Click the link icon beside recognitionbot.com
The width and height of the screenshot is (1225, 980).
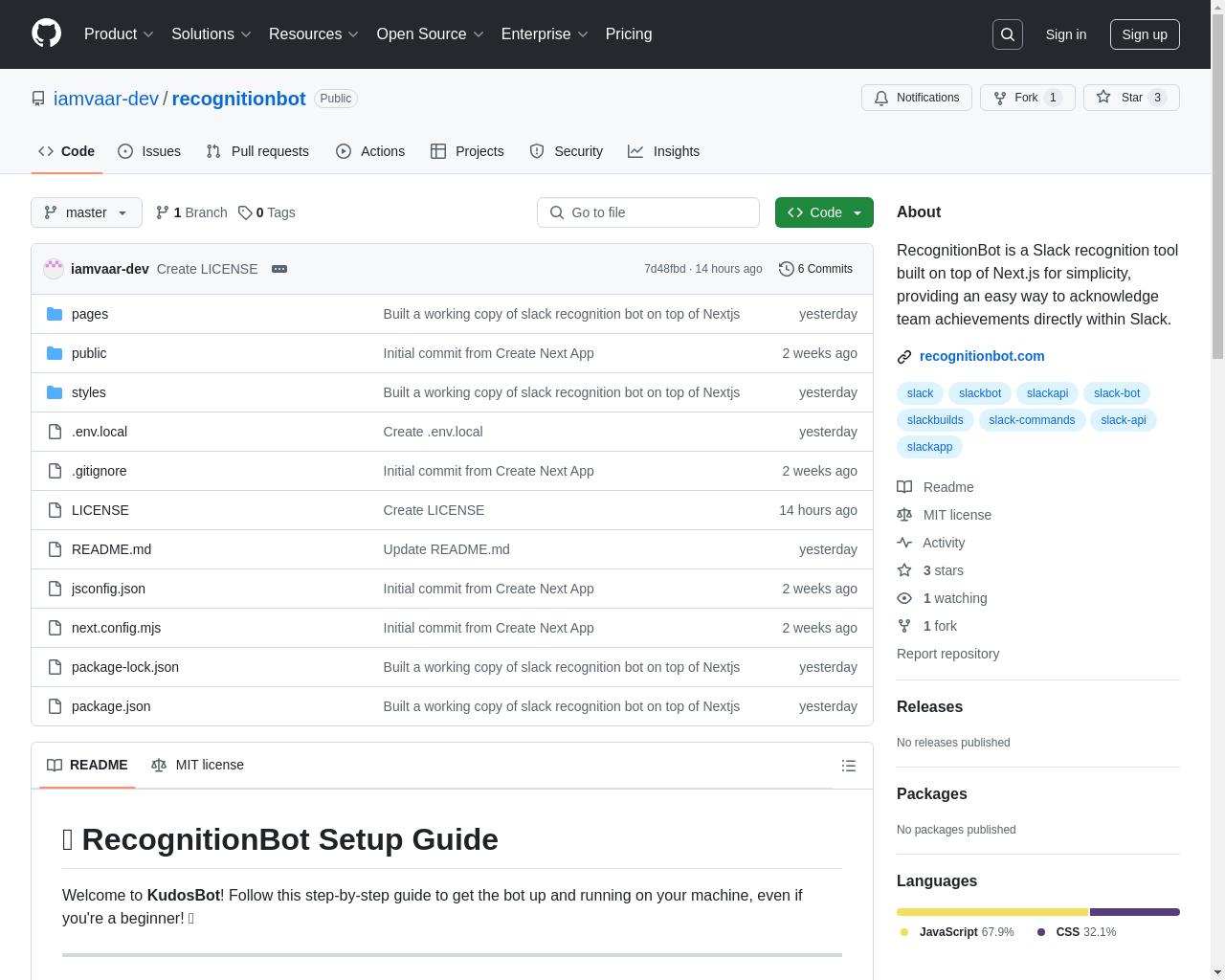904,357
